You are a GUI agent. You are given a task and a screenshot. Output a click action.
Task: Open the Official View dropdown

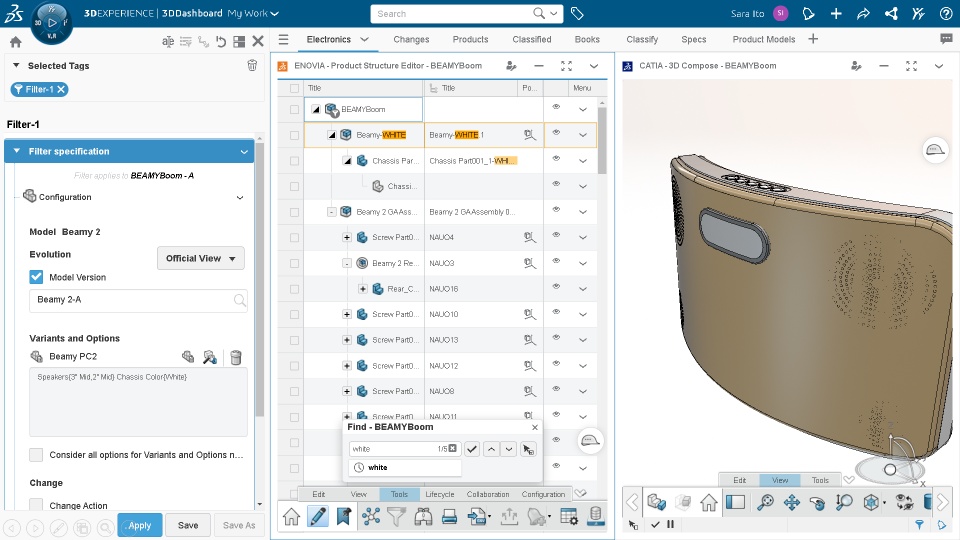point(201,258)
